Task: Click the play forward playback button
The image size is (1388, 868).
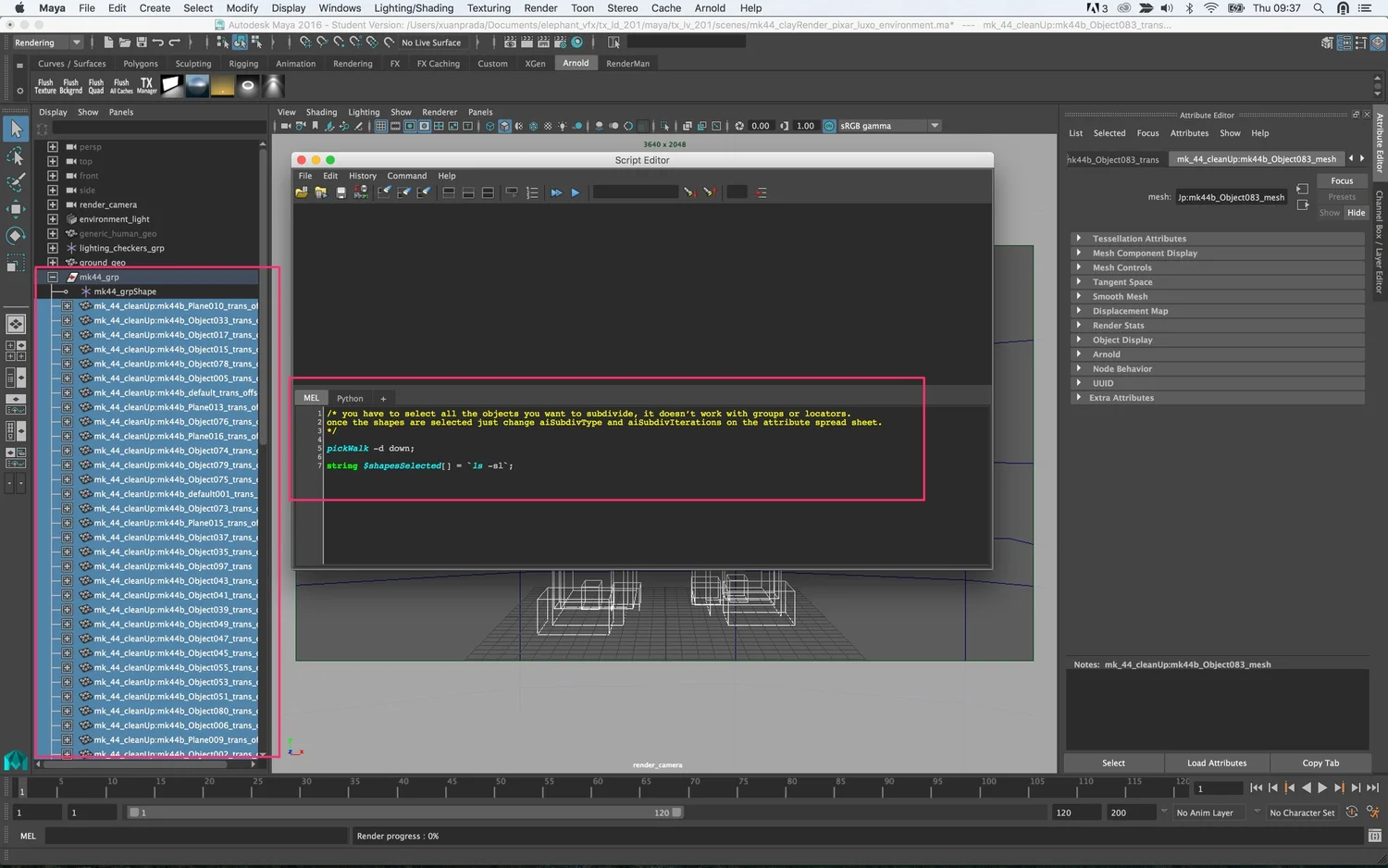Action: click(1322, 787)
